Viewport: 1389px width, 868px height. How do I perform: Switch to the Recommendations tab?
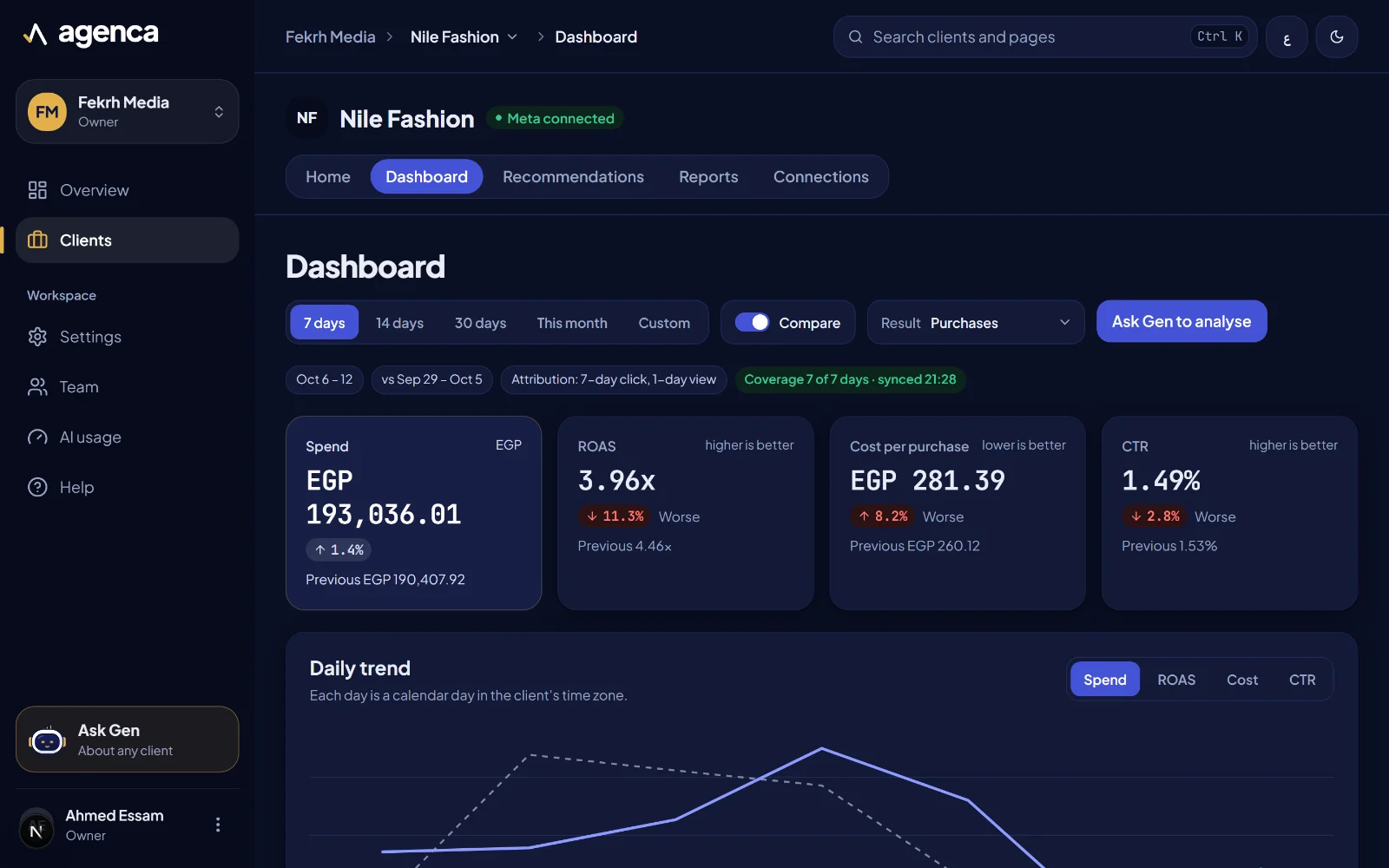tap(573, 177)
